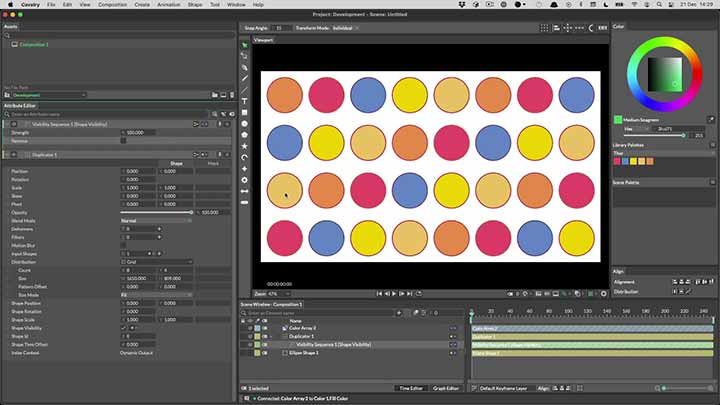This screenshot has width=720, height=405.
Task: Click the eyedropper in Color panel
Action: pyautogui.click(x=711, y=120)
